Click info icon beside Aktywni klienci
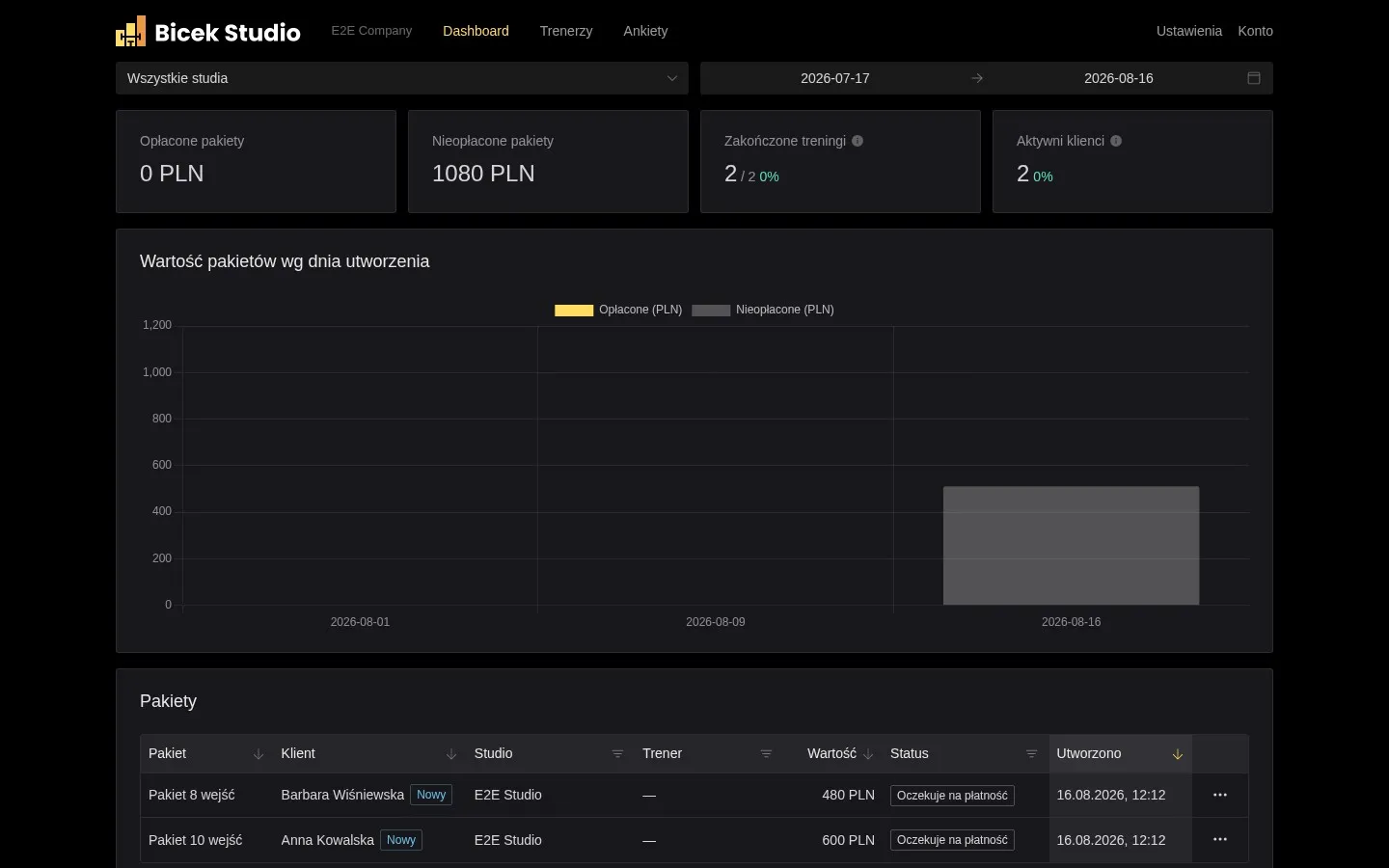The height and width of the screenshot is (868, 1389). [1116, 141]
